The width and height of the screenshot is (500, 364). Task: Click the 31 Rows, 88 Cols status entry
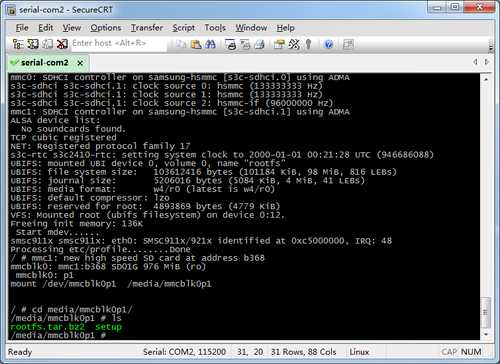tap(303, 352)
